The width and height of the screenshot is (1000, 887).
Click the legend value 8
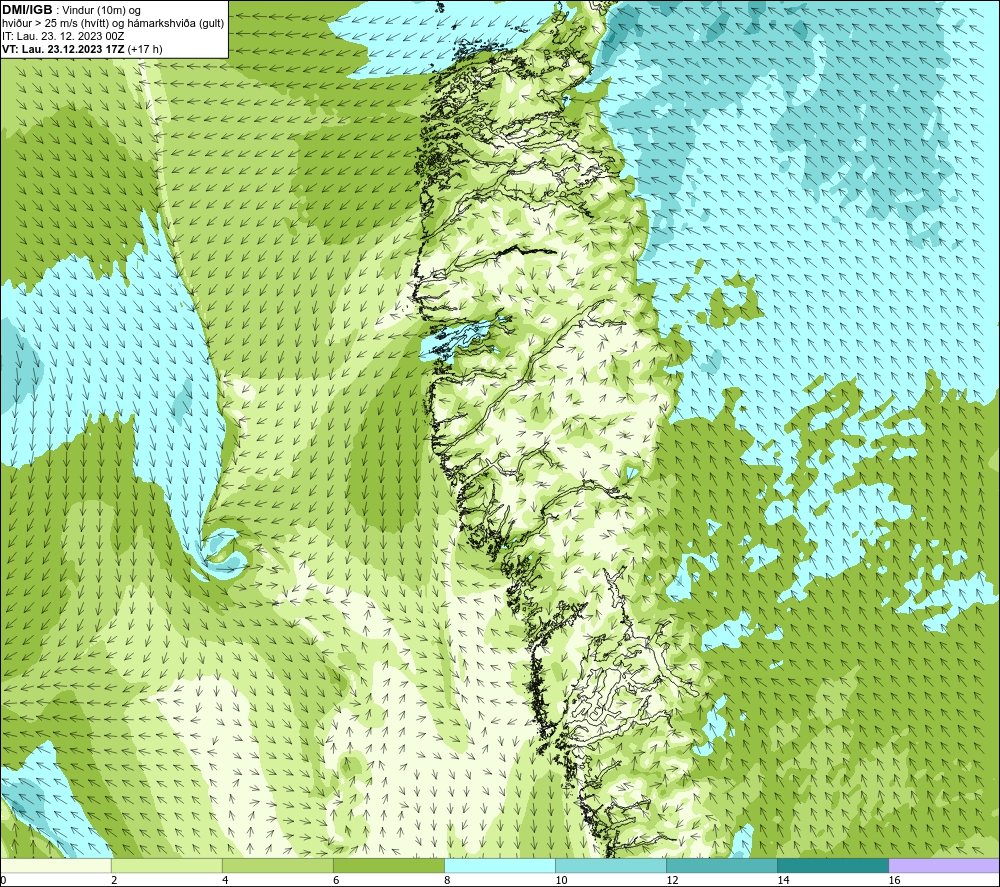click(447, 881)
